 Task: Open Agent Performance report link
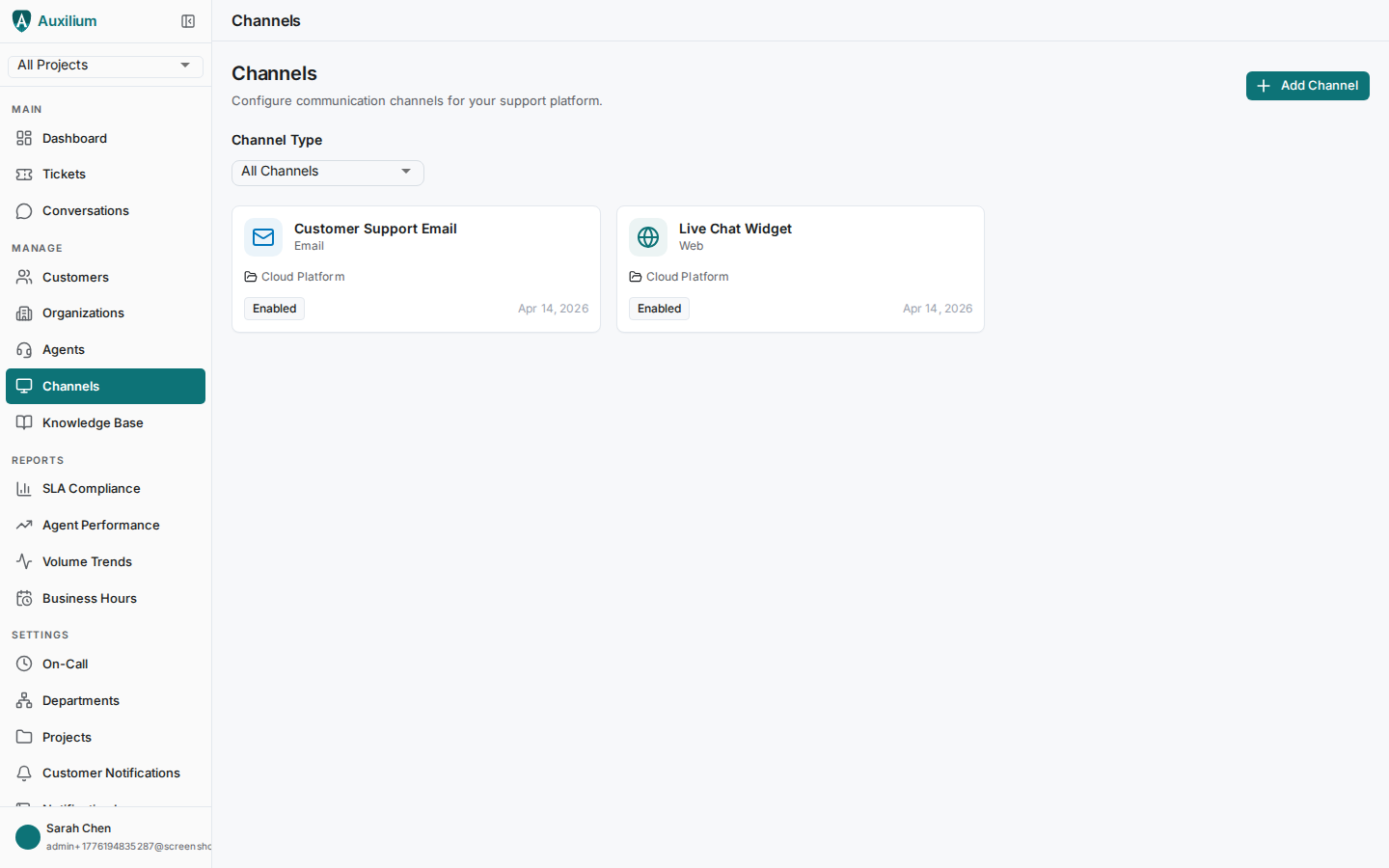[x=100, y=525]
